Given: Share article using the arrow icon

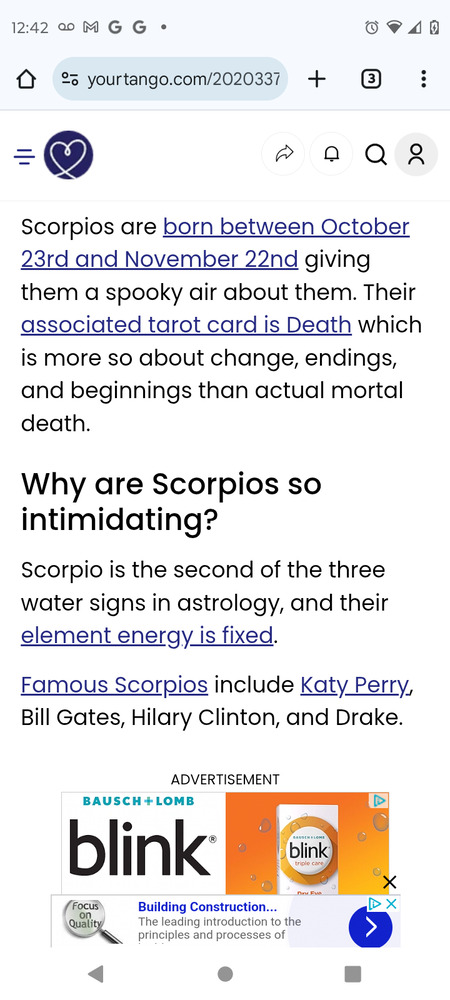Looking at the screenshot, I should [284, 154].
